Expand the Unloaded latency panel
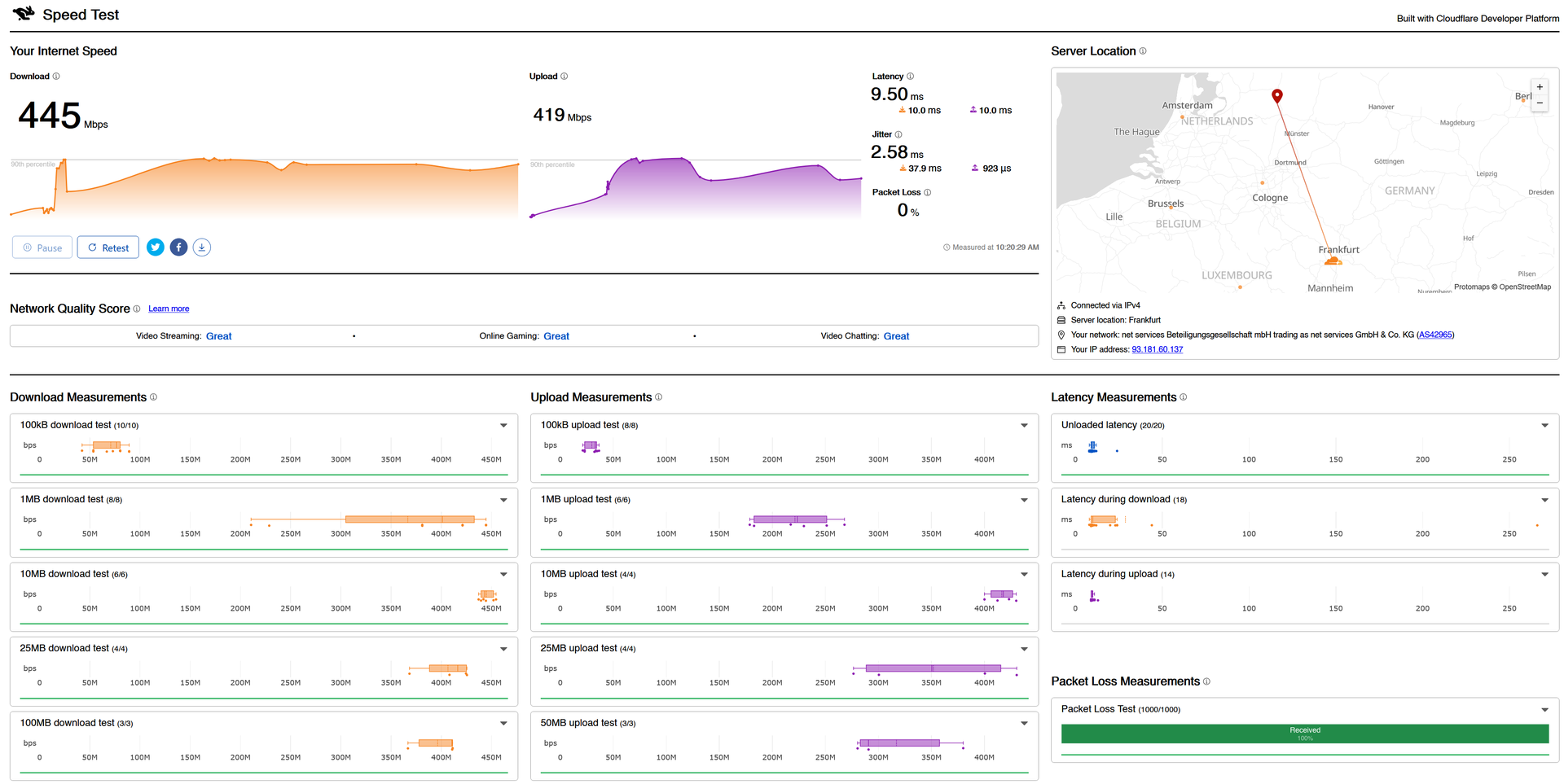This screenshot has width=1564, height=784. 1544,426
